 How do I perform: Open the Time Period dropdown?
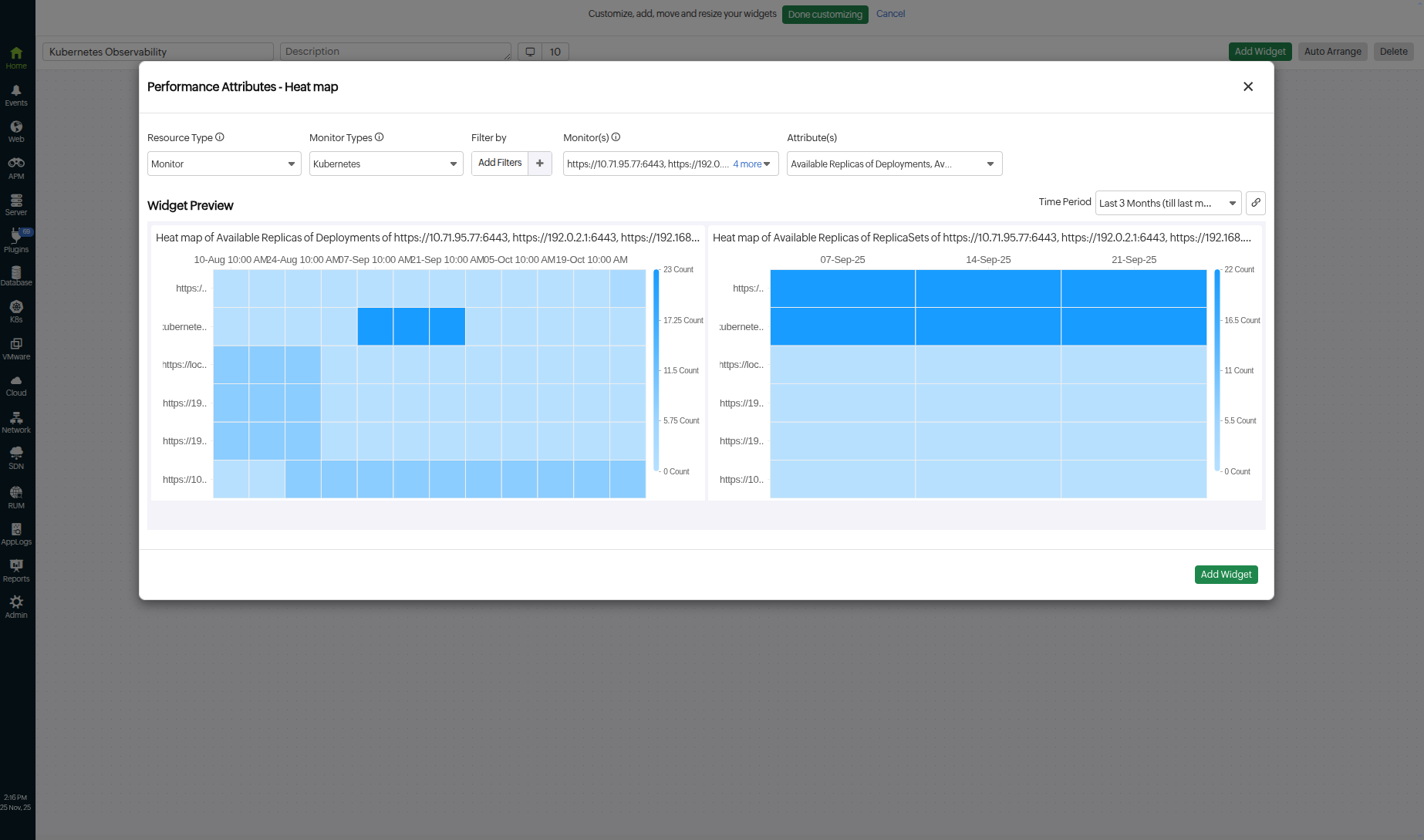click(x=1167, y=203)
